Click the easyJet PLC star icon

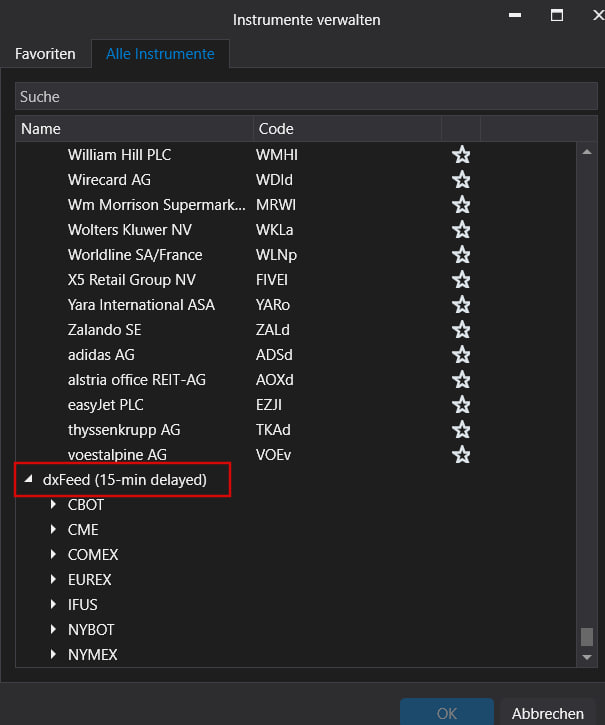(461, 405)
